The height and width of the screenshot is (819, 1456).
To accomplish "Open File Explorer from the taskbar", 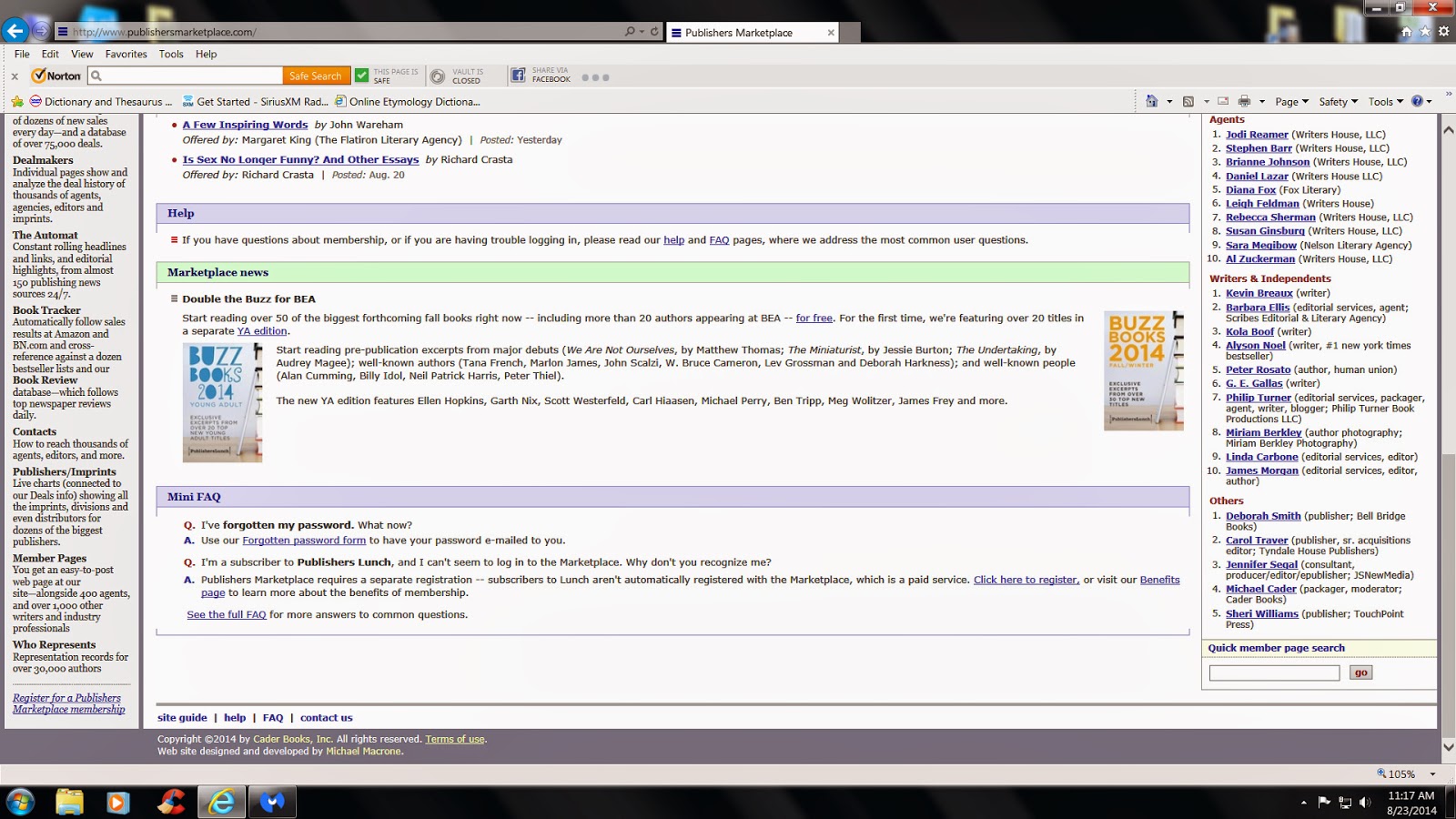I will pyautogui.click(x=69, y=802).
